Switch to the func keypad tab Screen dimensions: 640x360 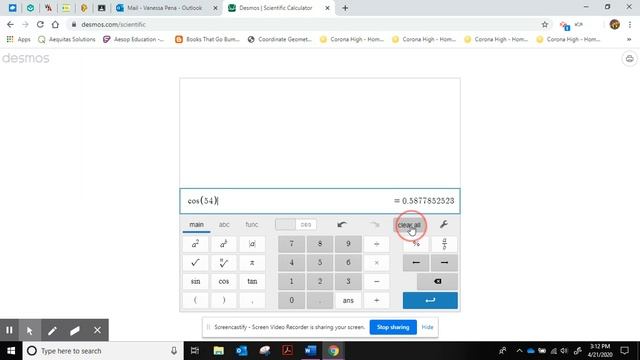click(252, 224)
